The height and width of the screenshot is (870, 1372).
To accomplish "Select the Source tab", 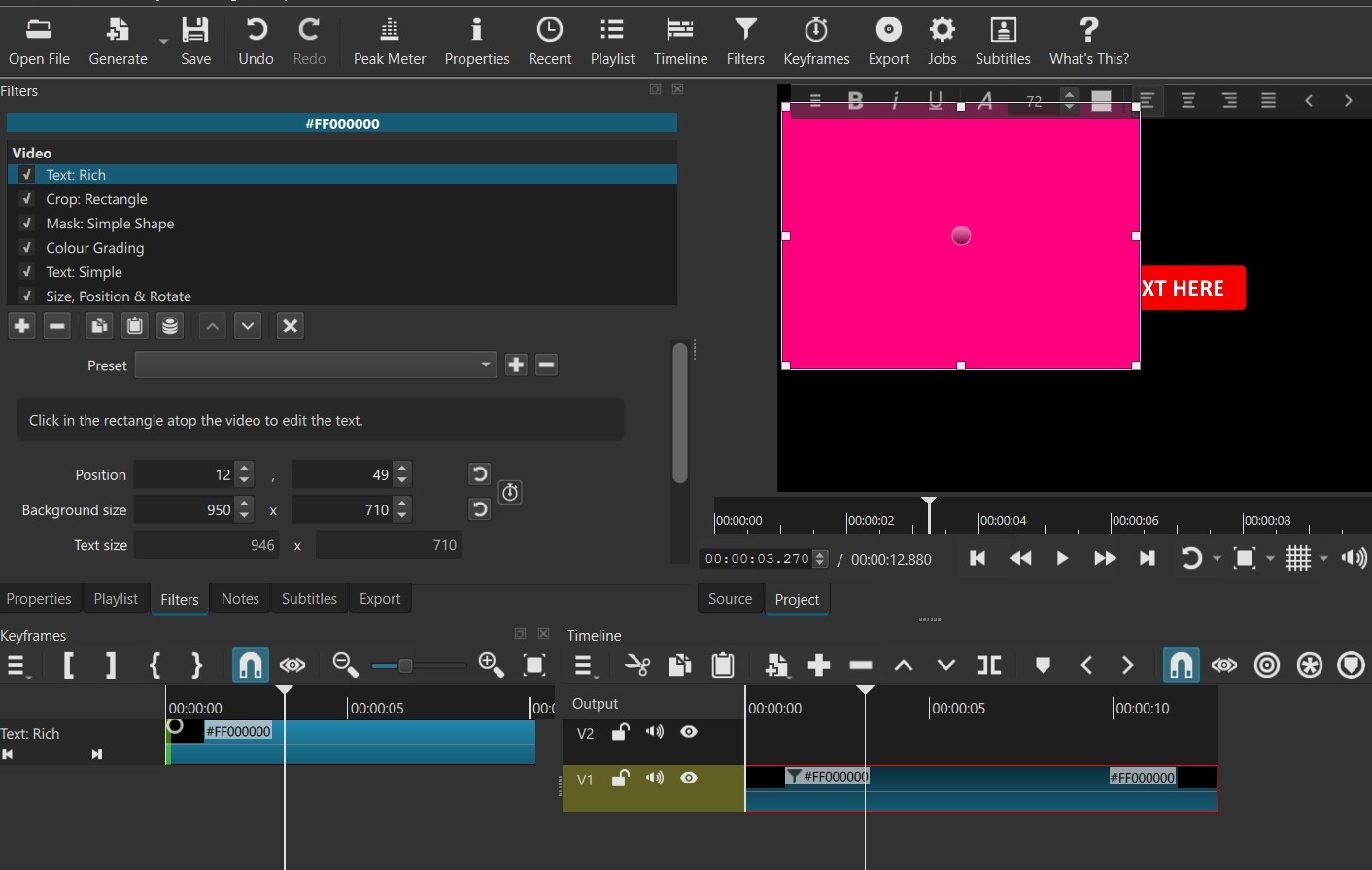I will [730, 599].
